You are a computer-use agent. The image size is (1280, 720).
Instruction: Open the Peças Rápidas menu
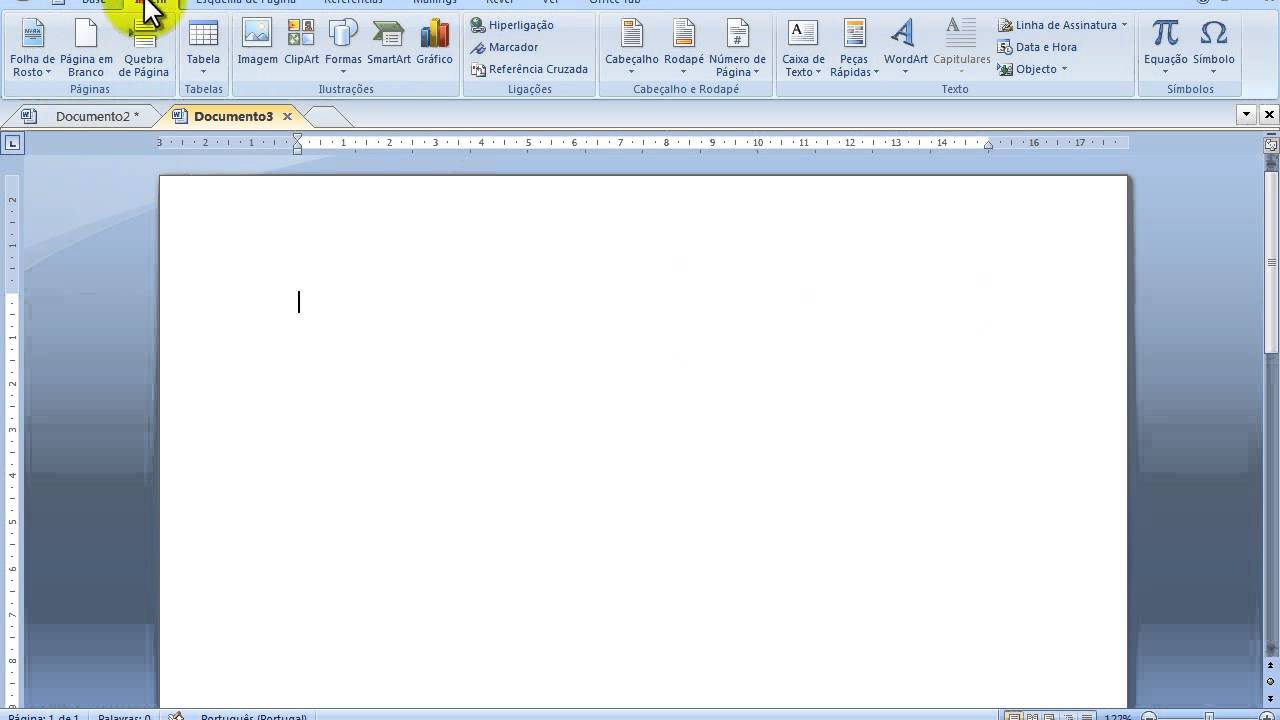pyautogui.click(x=854, y=48)
